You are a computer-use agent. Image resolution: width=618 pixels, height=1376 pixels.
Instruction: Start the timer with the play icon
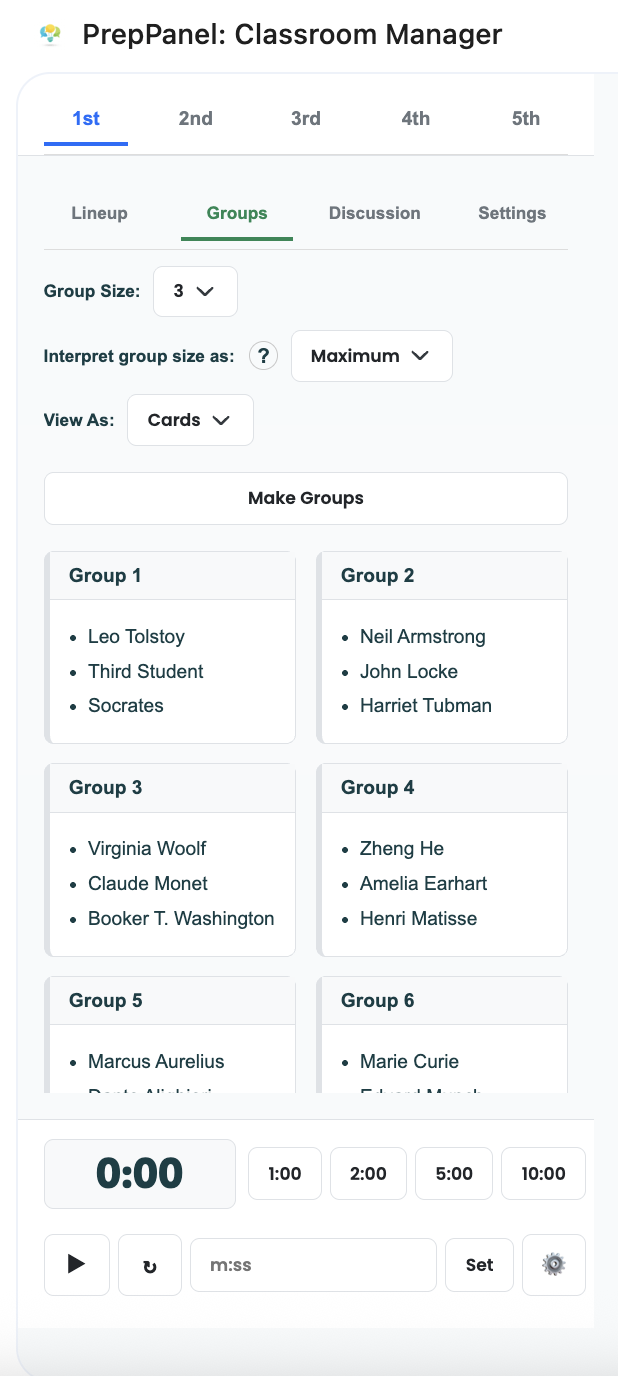[76, 1264]
